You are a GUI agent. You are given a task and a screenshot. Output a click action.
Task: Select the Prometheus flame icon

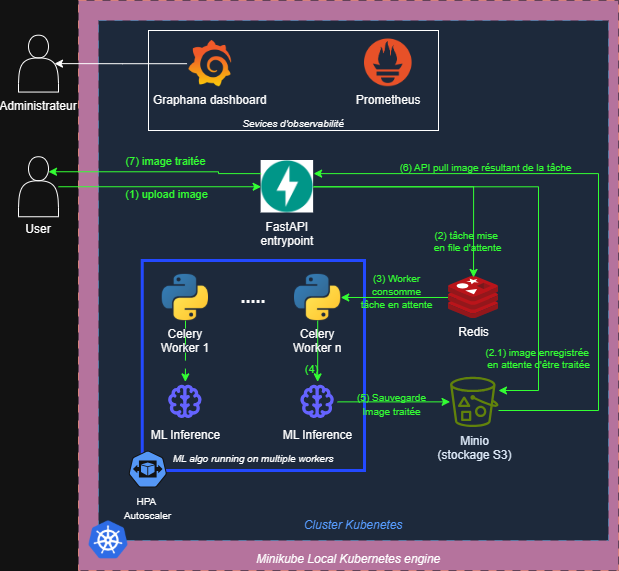[x=388, y=62]
